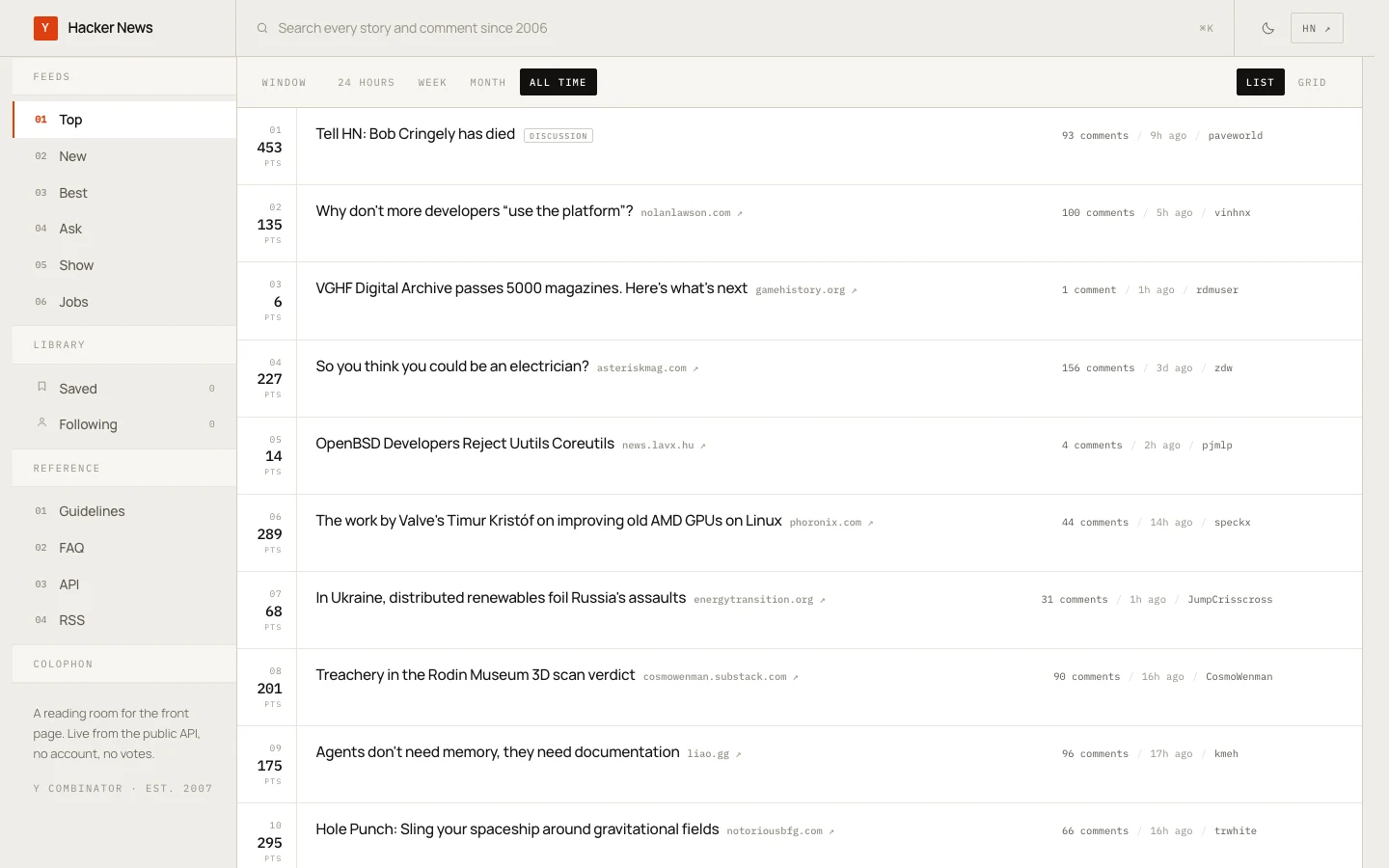Select the 24 Hours time window
This screenshot has width=1389, height=868.
point(366,82)
